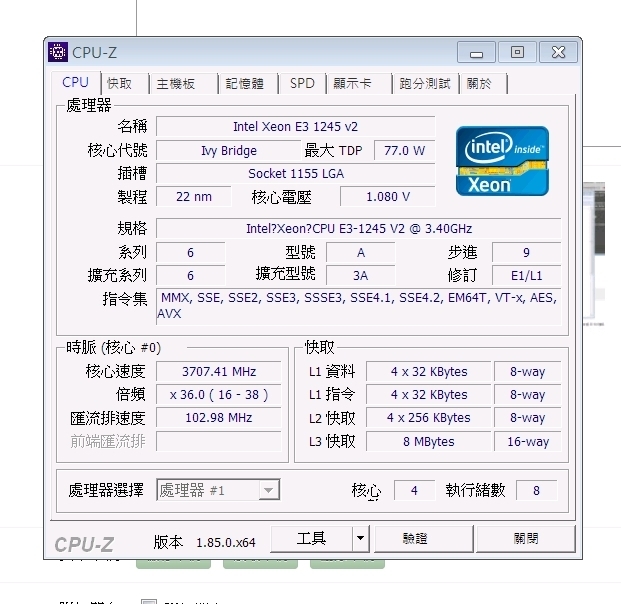
Task: Click the L3 快取 8 MBytes value
Action: (x=429, y=441)
